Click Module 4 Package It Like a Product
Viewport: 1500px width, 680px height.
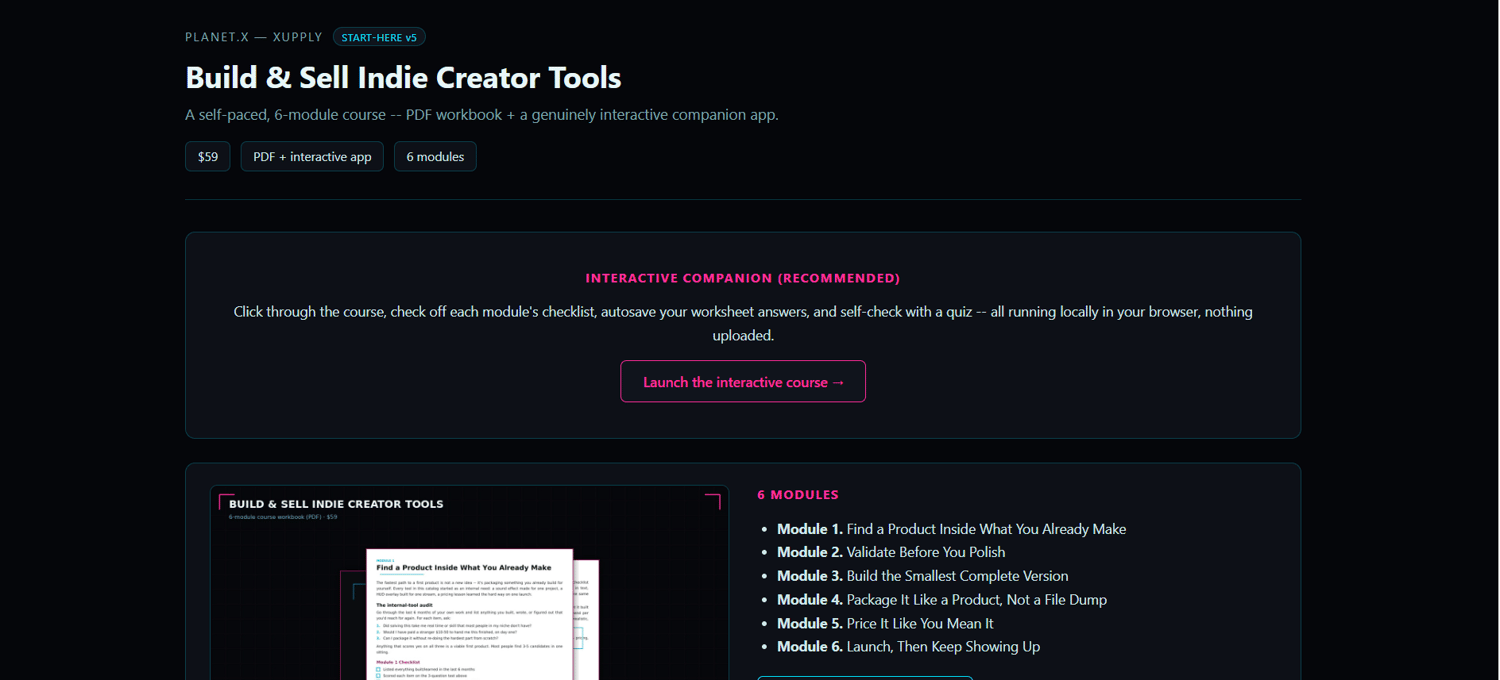pos(942,600)
